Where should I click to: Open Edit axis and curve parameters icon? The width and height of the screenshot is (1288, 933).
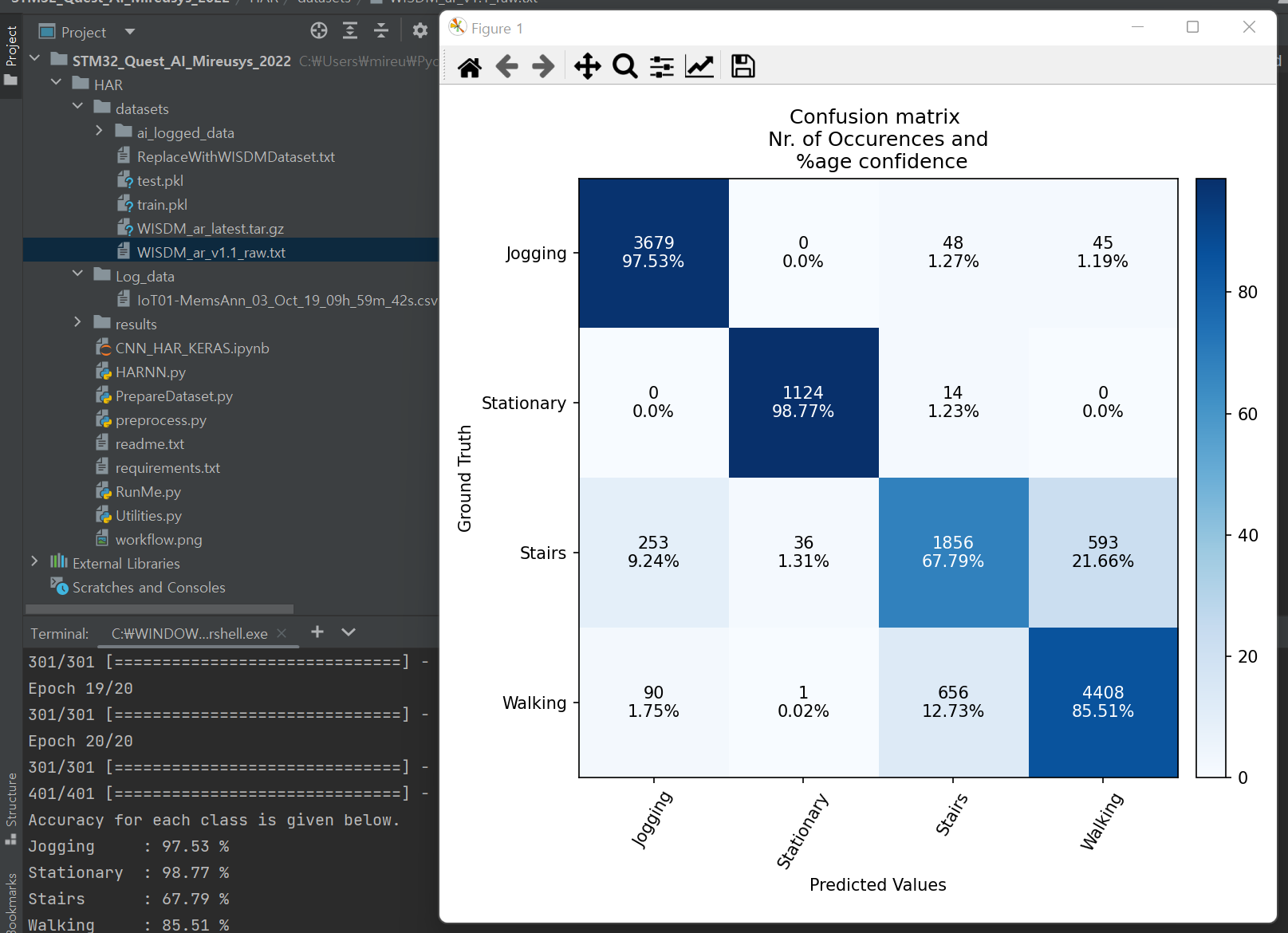[699, 67]
